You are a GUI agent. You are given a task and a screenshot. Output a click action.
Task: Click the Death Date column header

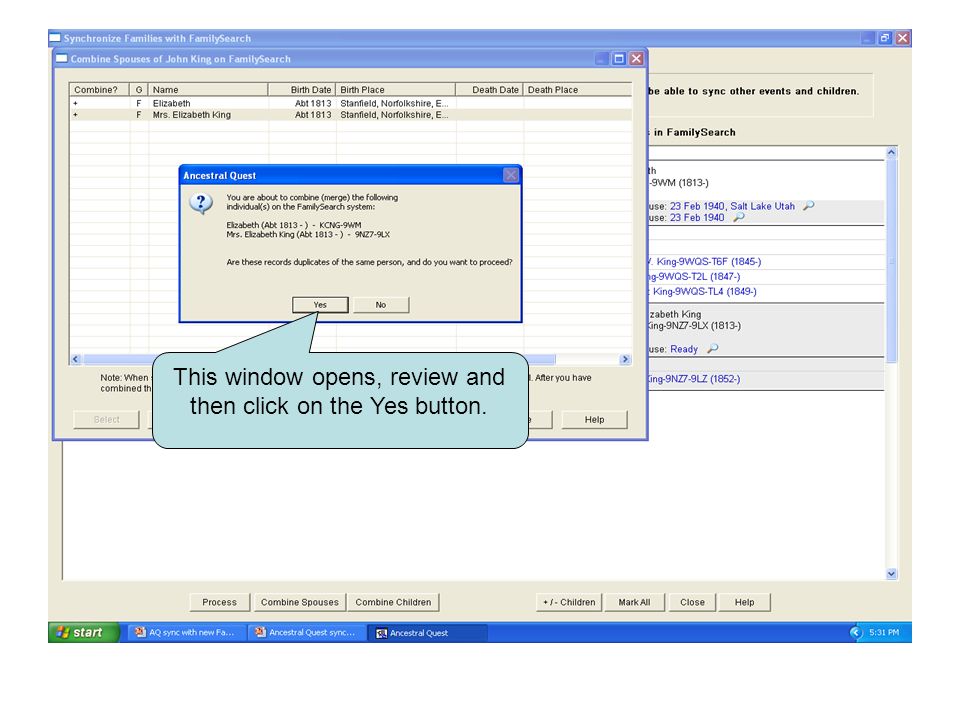click(x=489, y=89)
